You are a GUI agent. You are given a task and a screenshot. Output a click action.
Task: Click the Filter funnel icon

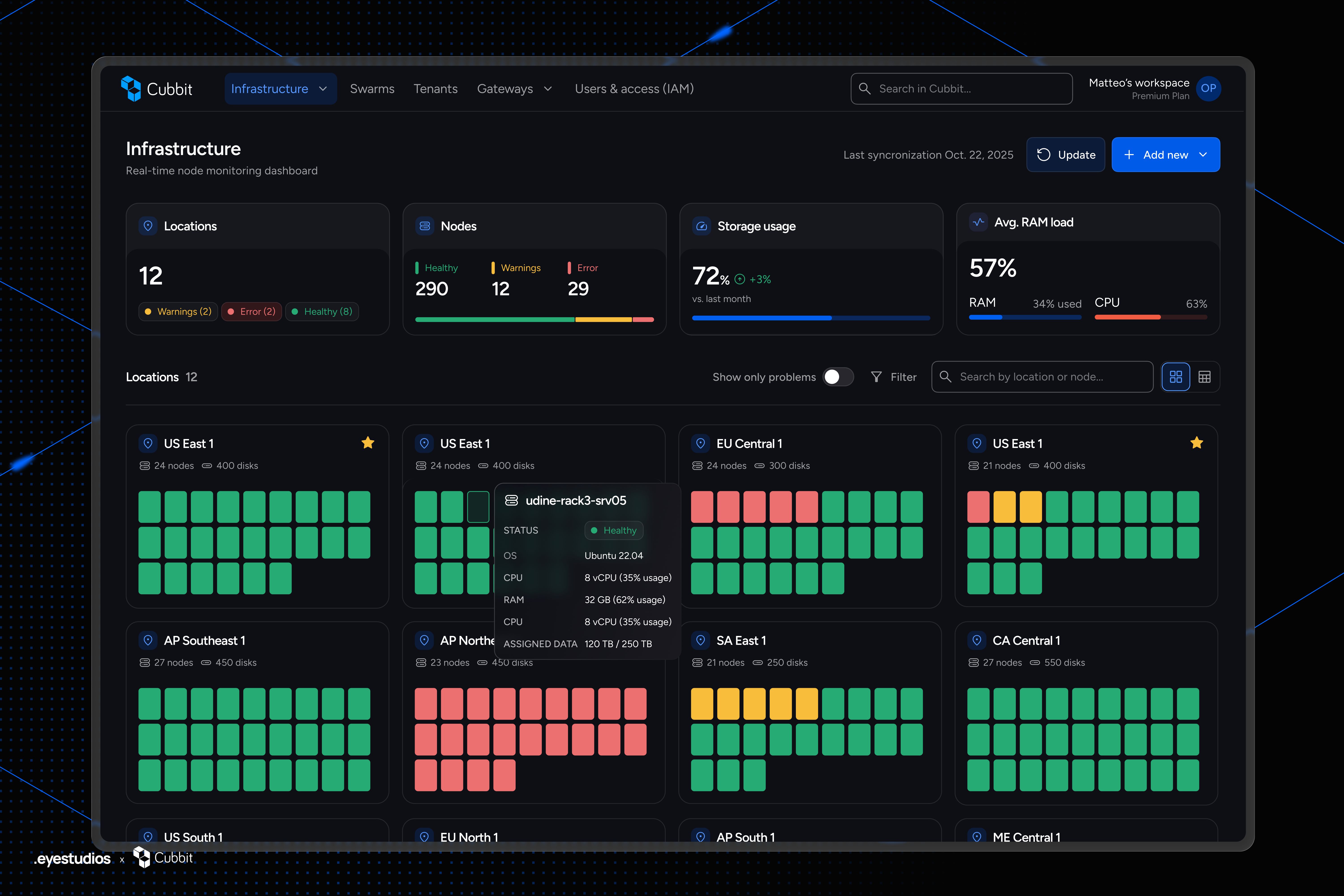click(876, 377)
